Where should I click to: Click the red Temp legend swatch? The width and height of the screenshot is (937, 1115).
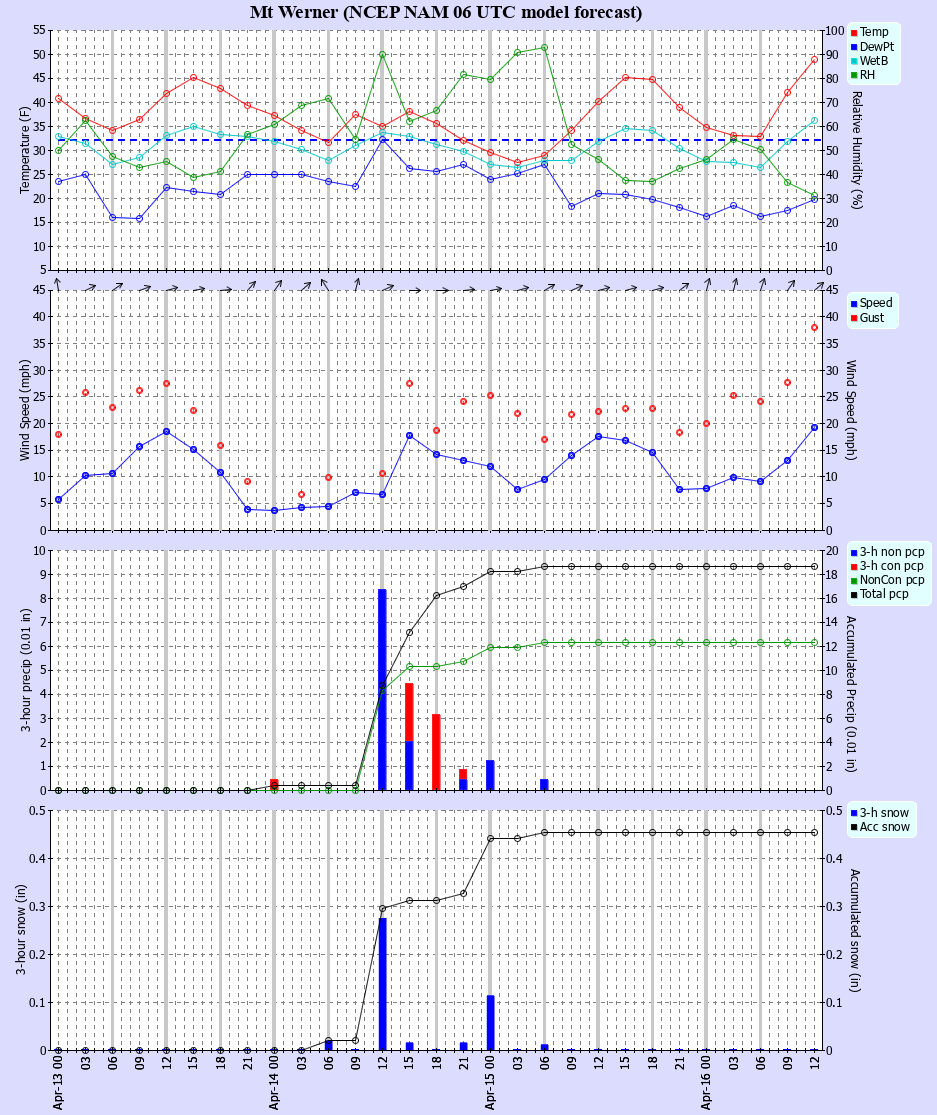coord(854,33)
